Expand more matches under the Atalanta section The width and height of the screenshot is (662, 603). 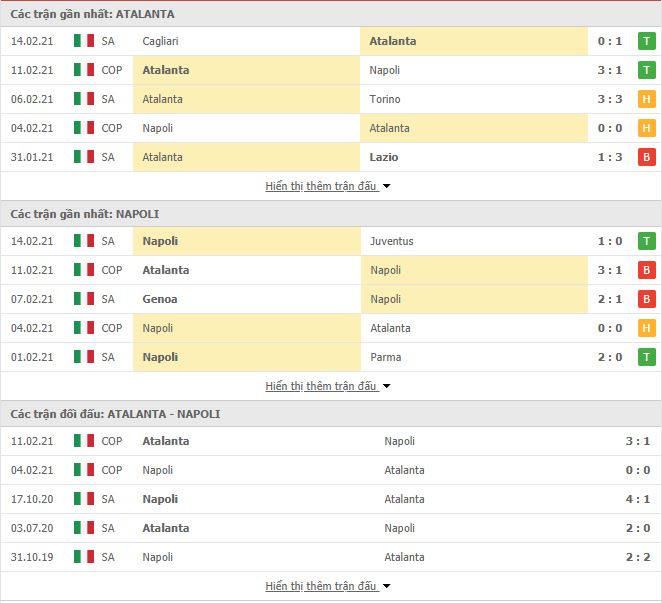click(328, 186)
